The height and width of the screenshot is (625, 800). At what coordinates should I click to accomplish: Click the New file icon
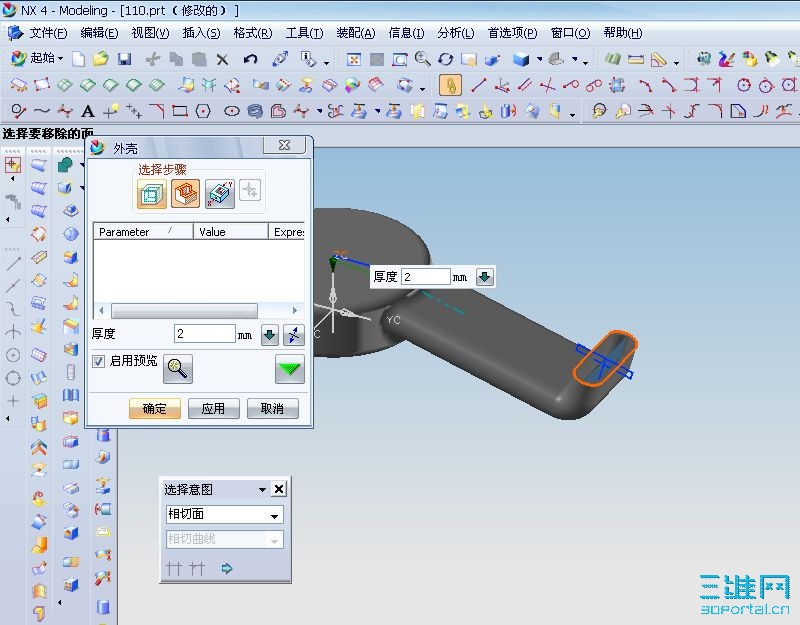[x=78, y=59]
